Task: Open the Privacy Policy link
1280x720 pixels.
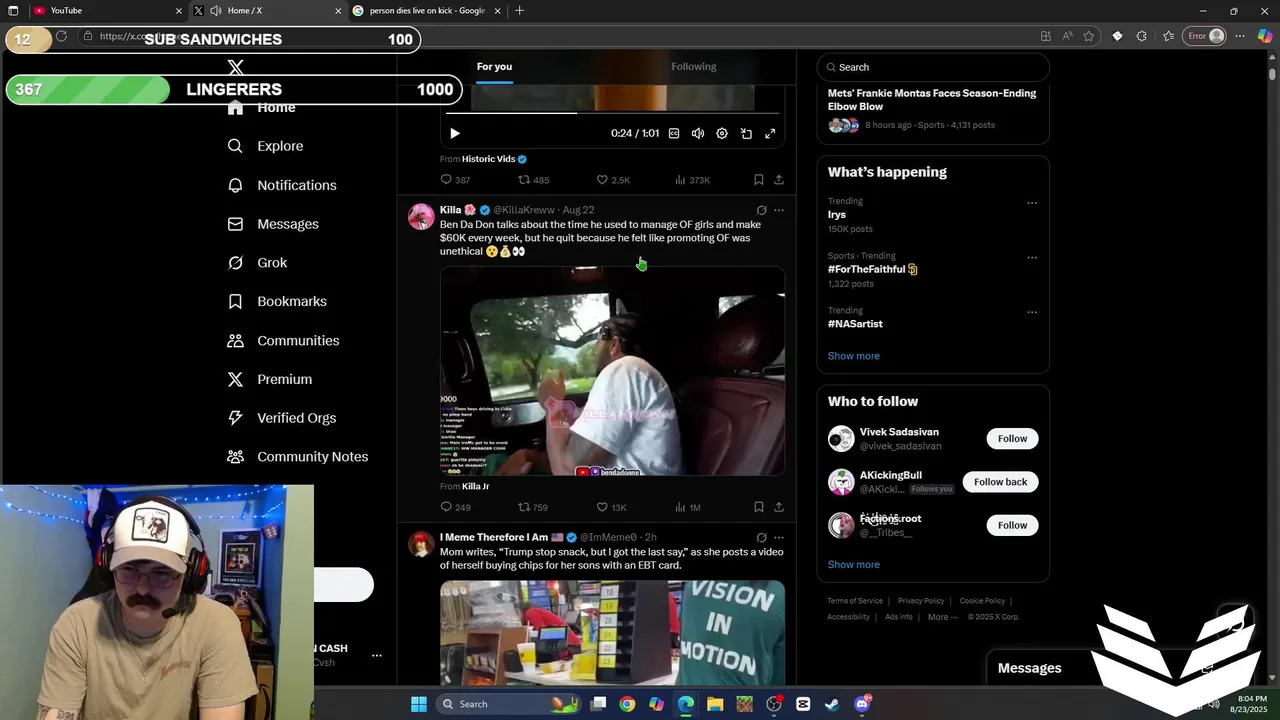Action: pyautogui.click(x=921, y=601)
